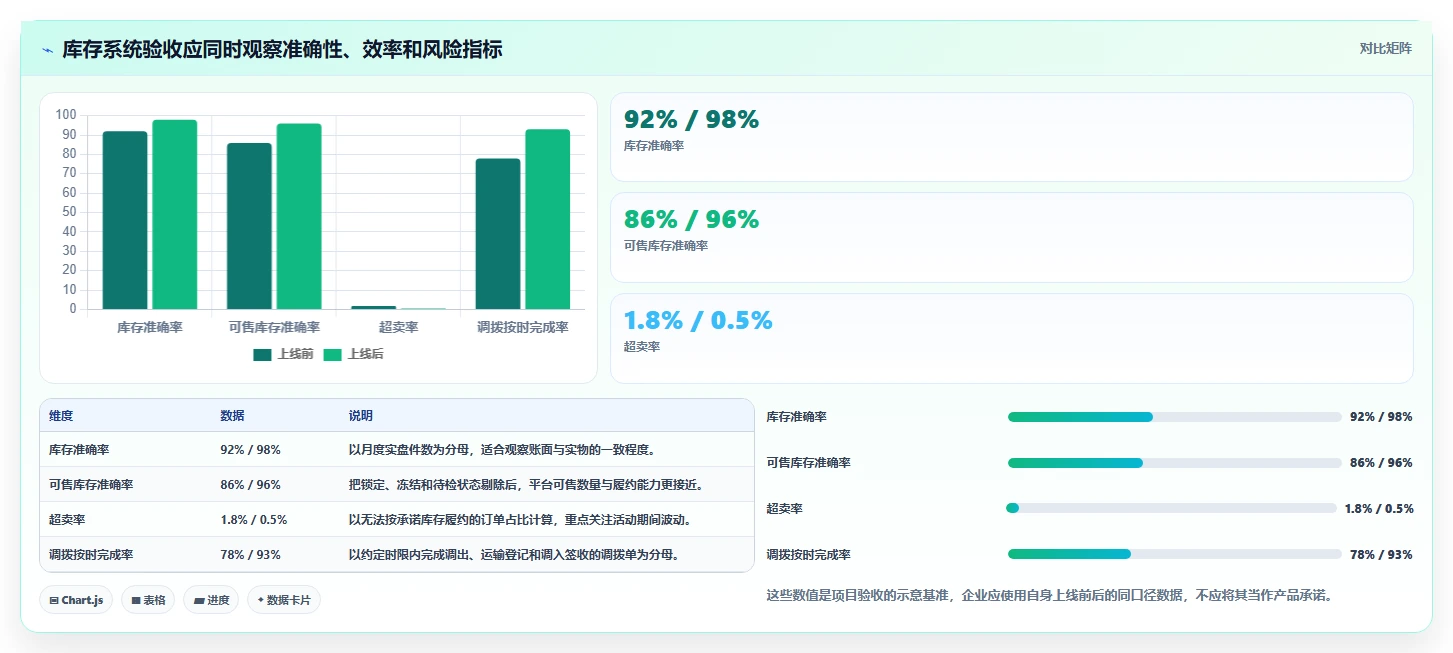Click the 可售库存准确率 progress bar
The image size is (1453, 653).
1174,463
